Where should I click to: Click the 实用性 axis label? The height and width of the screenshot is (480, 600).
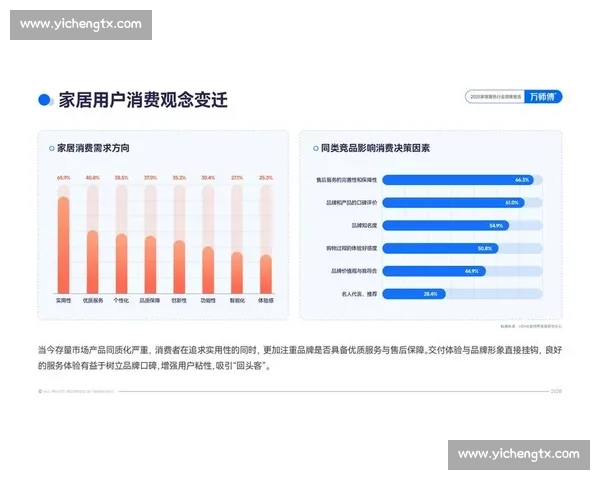(64, 301)
